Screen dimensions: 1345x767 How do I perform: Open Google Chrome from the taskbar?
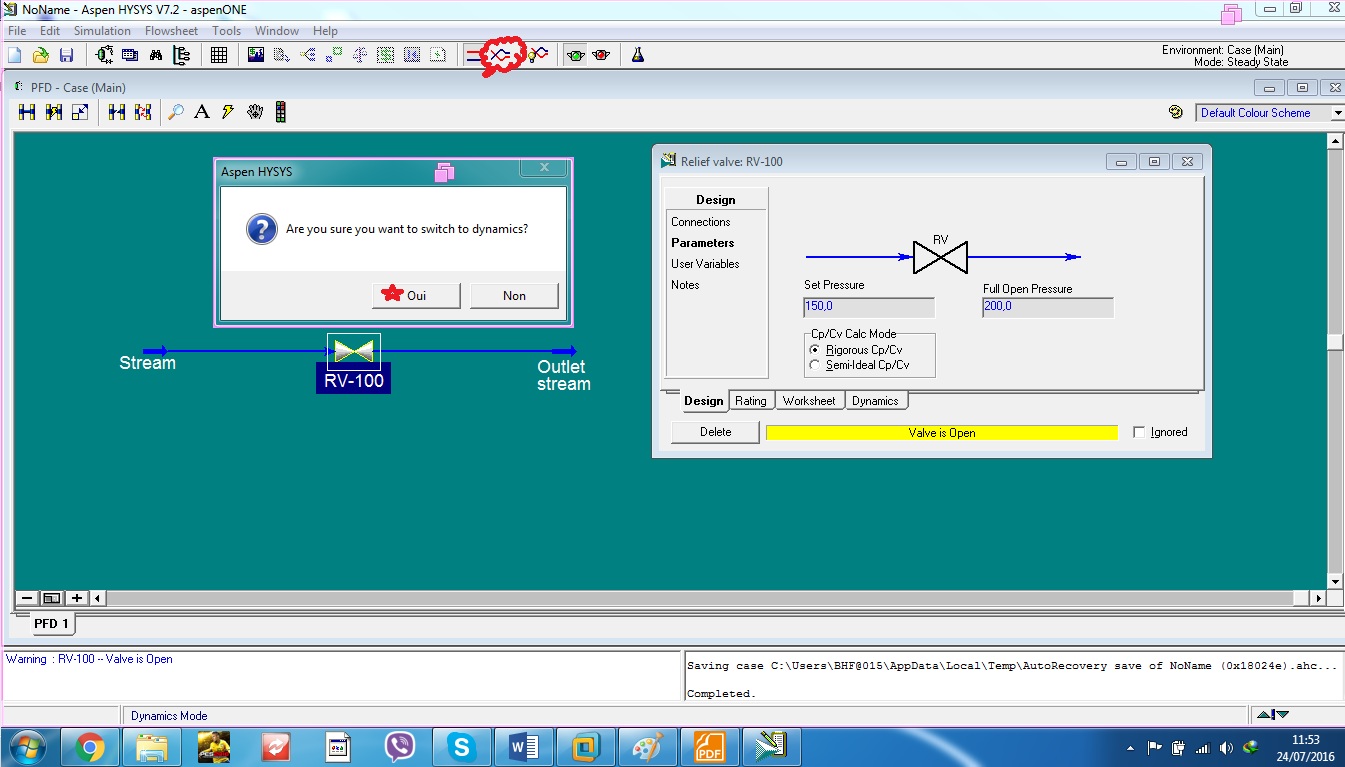(x=89, y=746)
